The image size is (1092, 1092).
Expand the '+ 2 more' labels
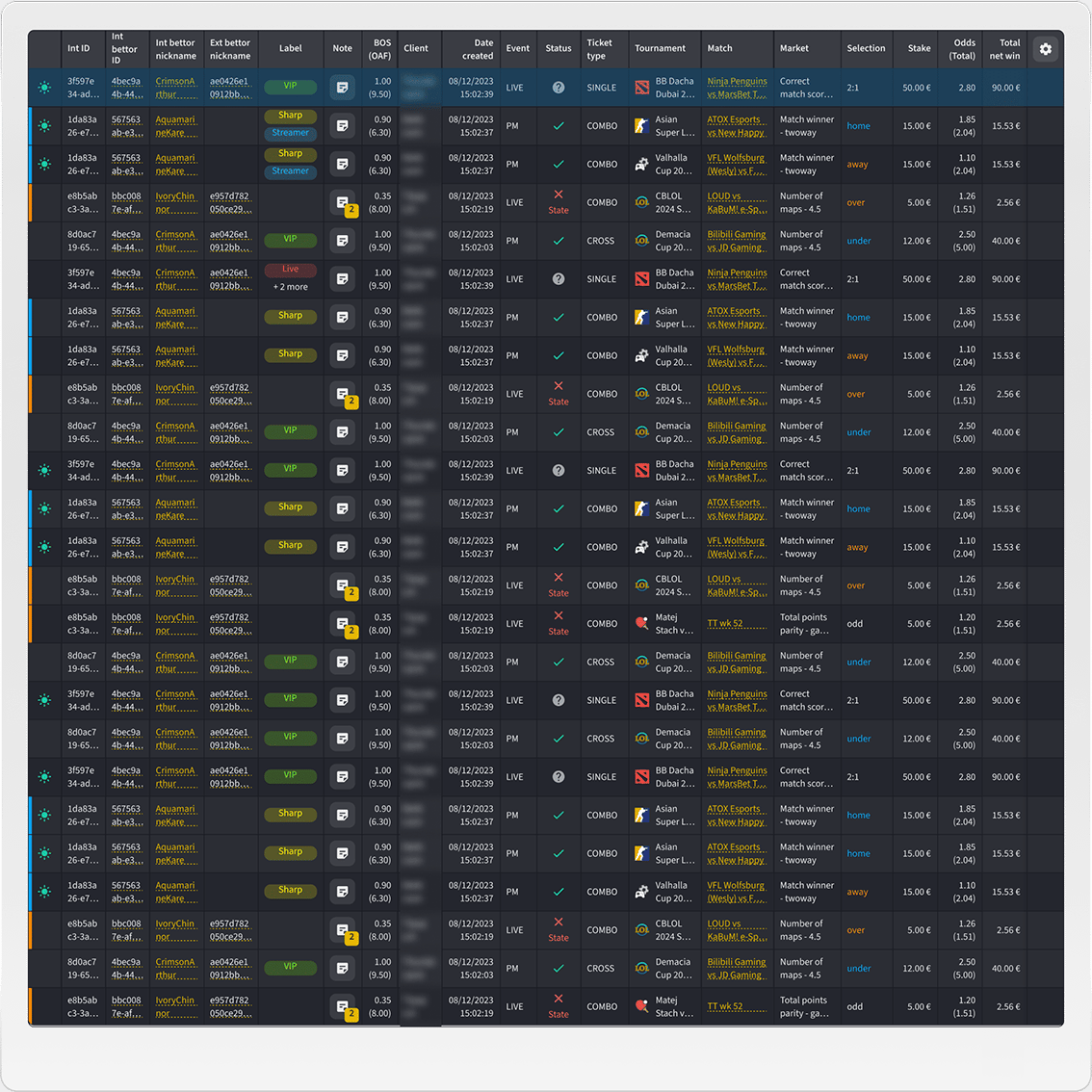(291, 287)
